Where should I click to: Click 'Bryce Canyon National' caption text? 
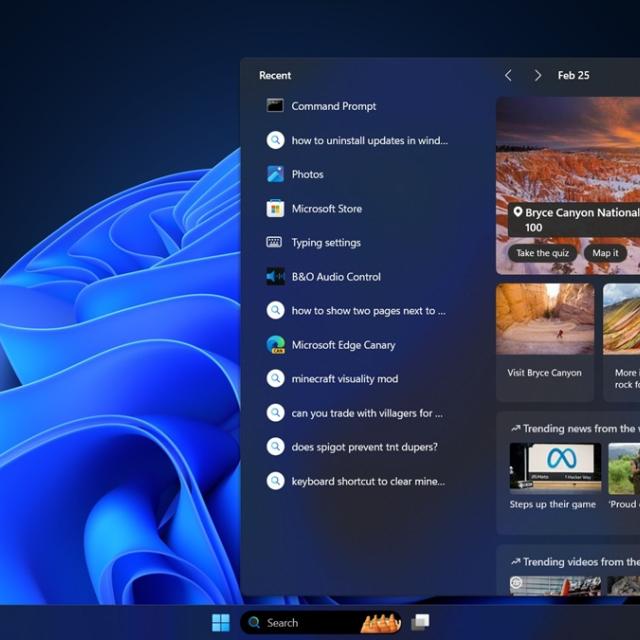[582, 212]
